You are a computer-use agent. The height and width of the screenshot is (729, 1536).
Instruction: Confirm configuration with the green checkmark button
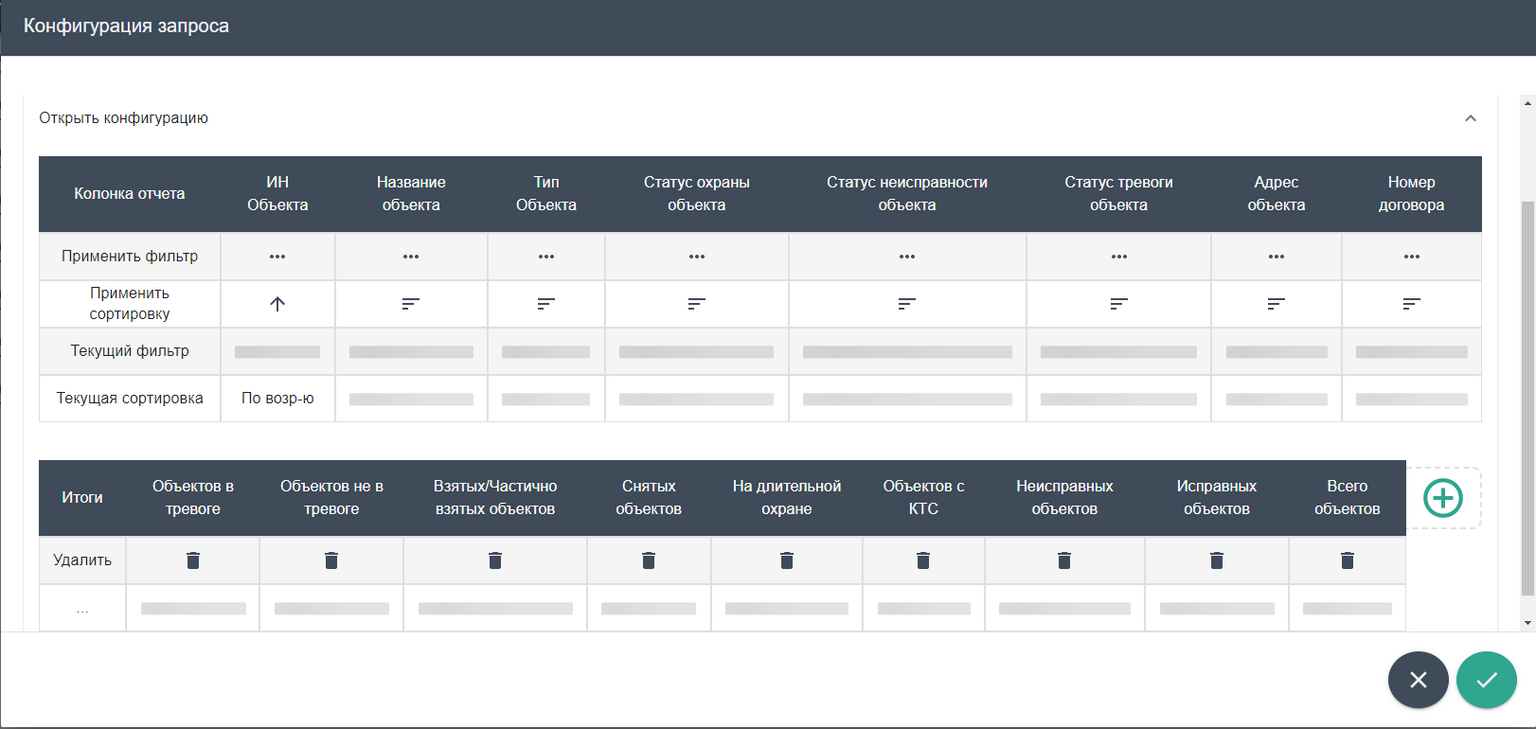point(1486,680)
